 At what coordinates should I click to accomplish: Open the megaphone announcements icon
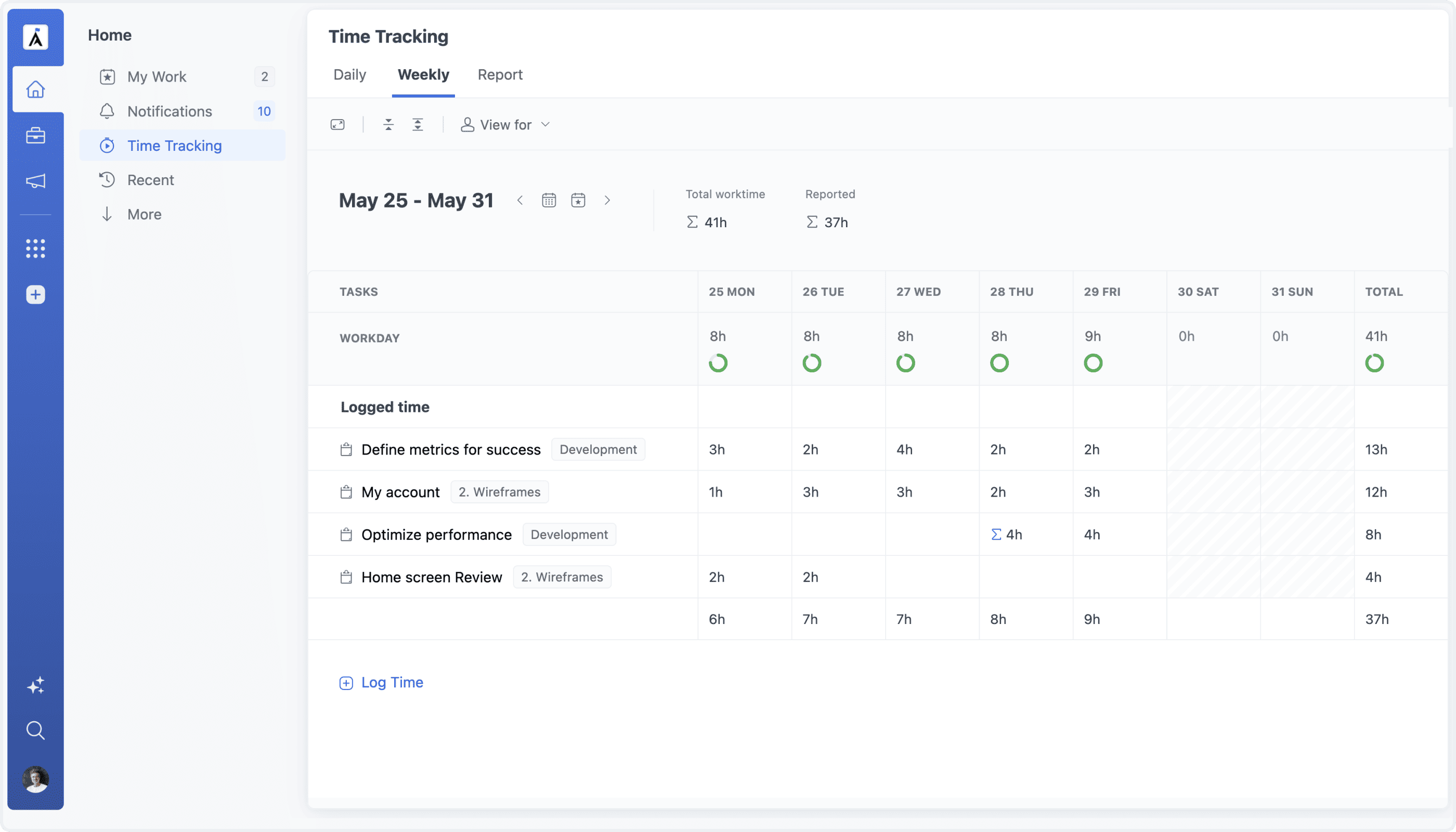35,181
